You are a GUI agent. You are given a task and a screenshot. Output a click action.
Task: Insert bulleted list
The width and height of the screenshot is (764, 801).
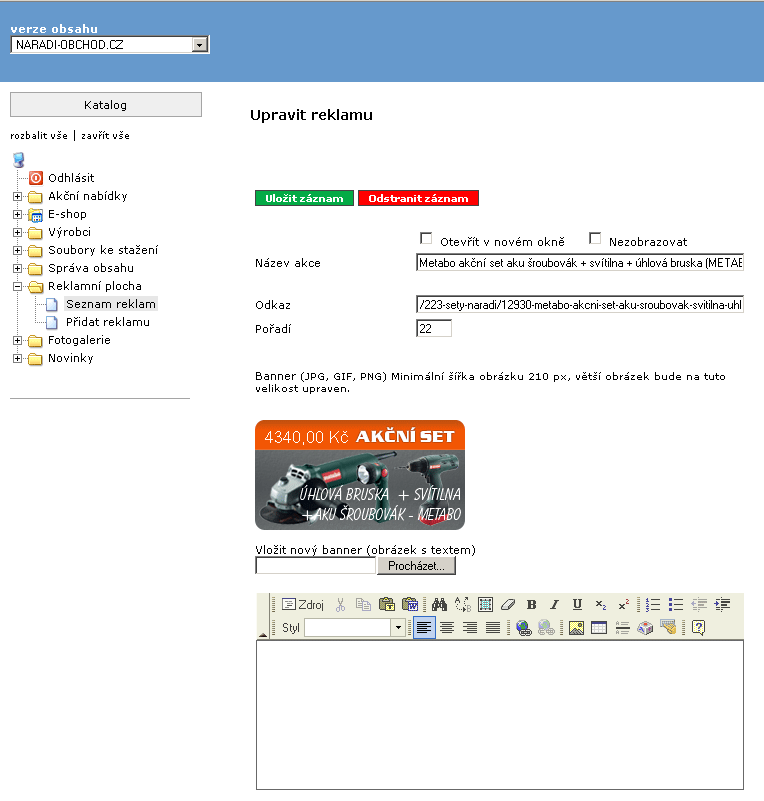point(676,605)
